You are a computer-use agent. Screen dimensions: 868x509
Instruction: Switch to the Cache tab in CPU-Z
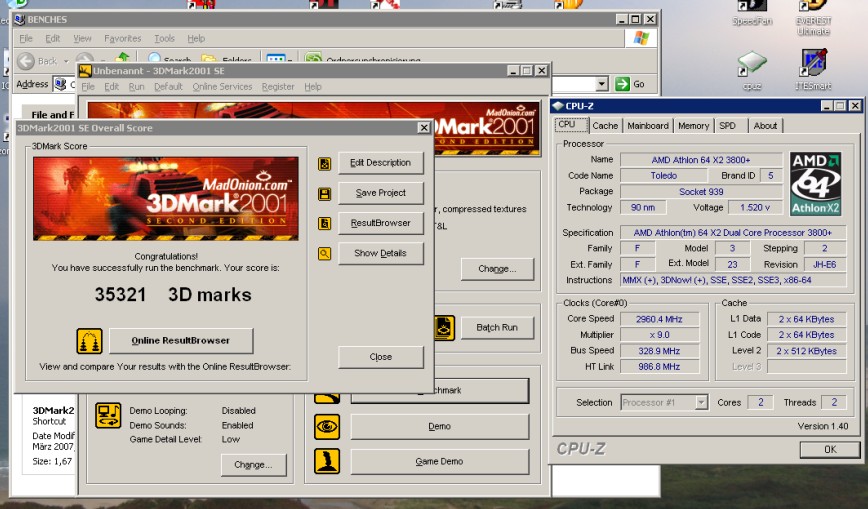coord(605,126)
